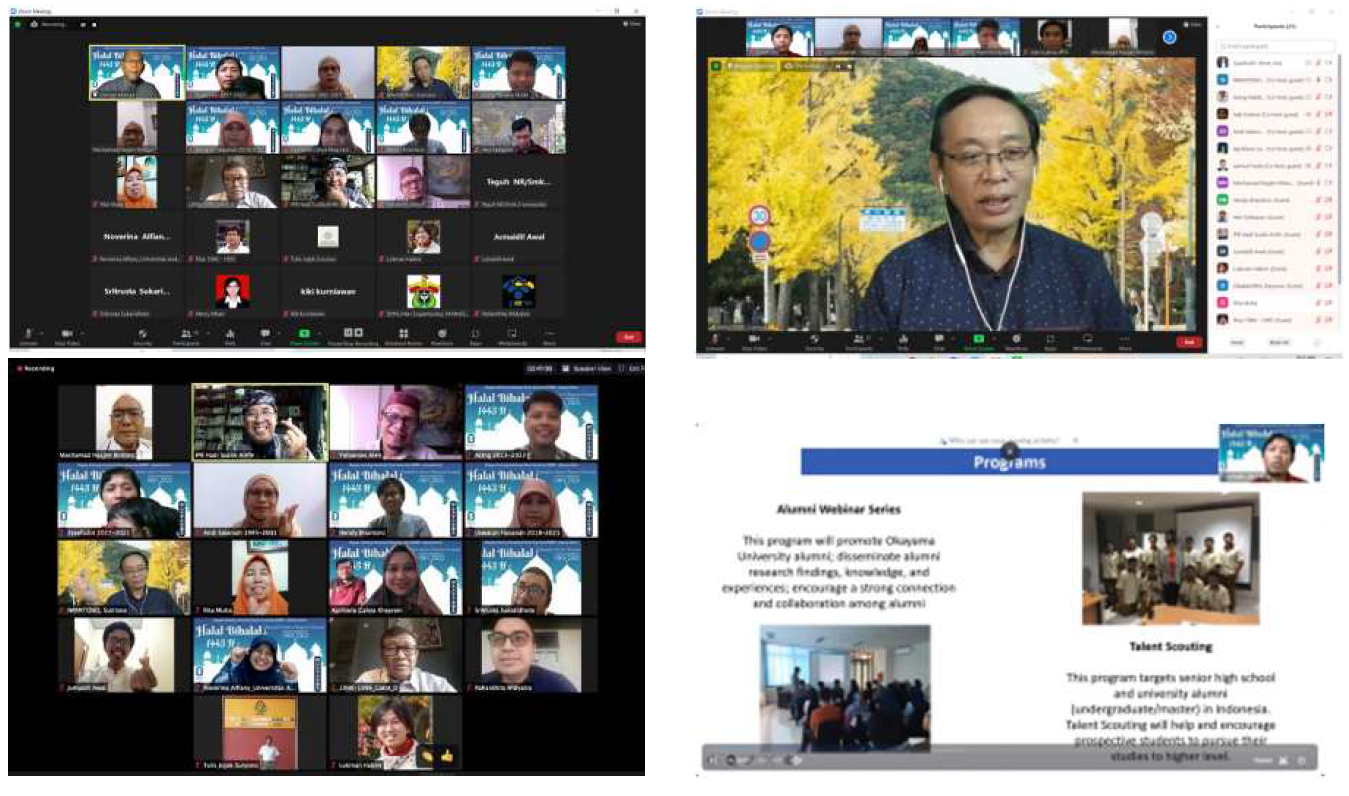Open Security in the top-left gallery meeting toolbar
Image resolution: width=1349 pixels, height=796 pixels.
coord(142,335)
